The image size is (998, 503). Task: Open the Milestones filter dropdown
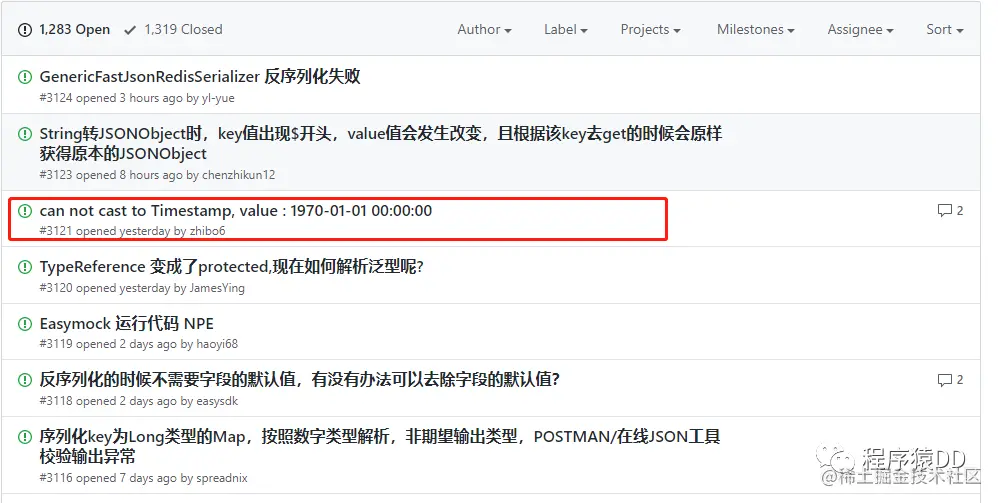tap(756, 30)
